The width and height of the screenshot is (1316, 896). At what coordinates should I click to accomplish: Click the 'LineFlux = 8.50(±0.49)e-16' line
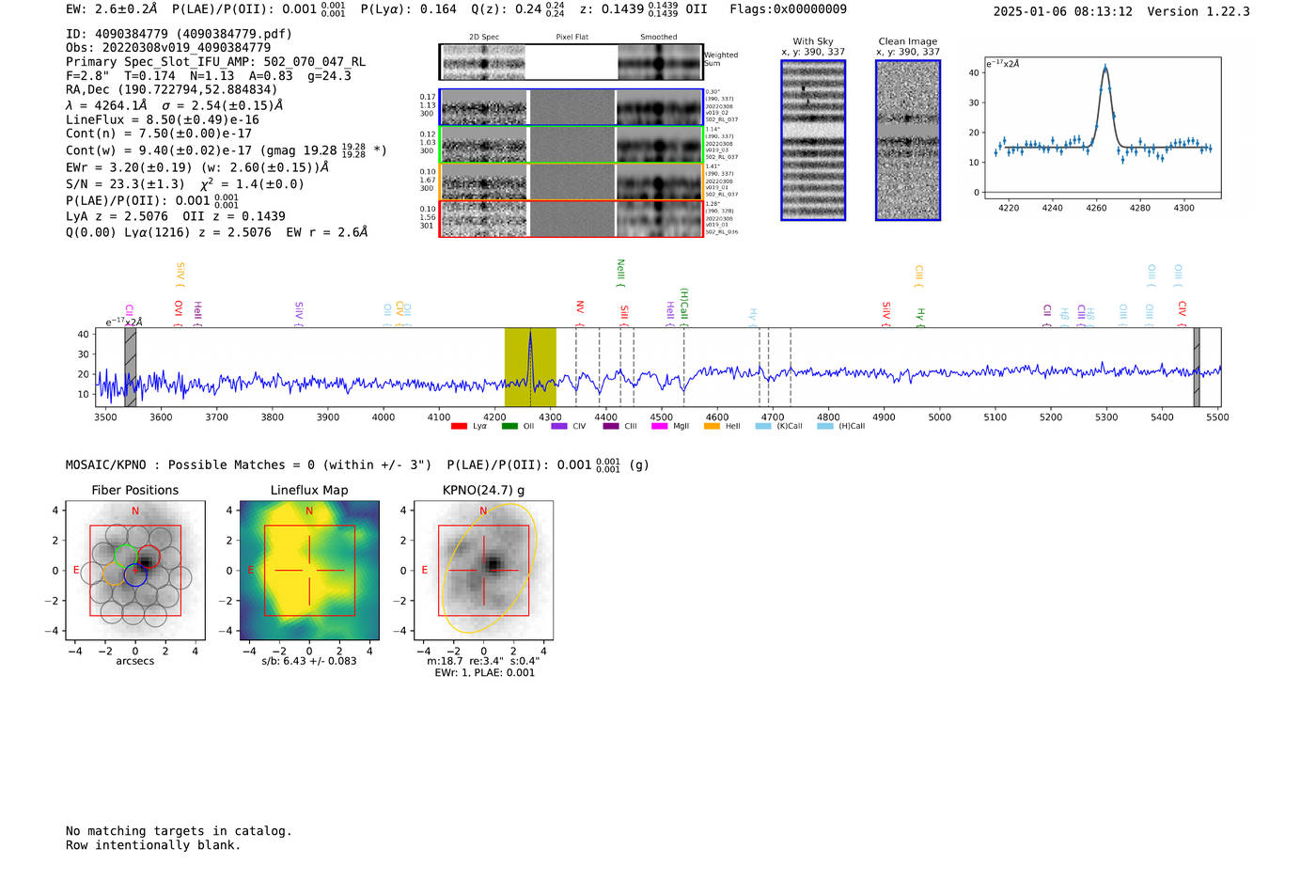[162, 120]
